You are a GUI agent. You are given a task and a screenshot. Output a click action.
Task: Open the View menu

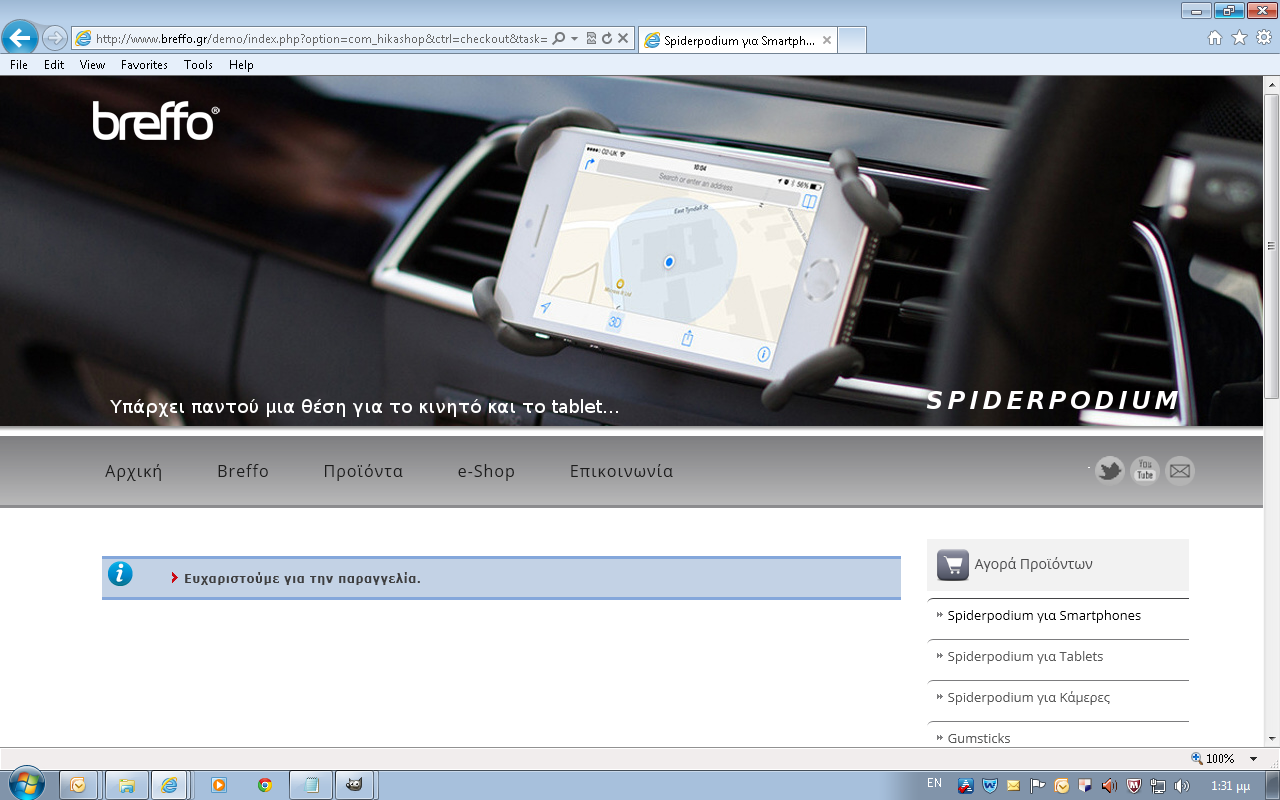pos(93,65)
